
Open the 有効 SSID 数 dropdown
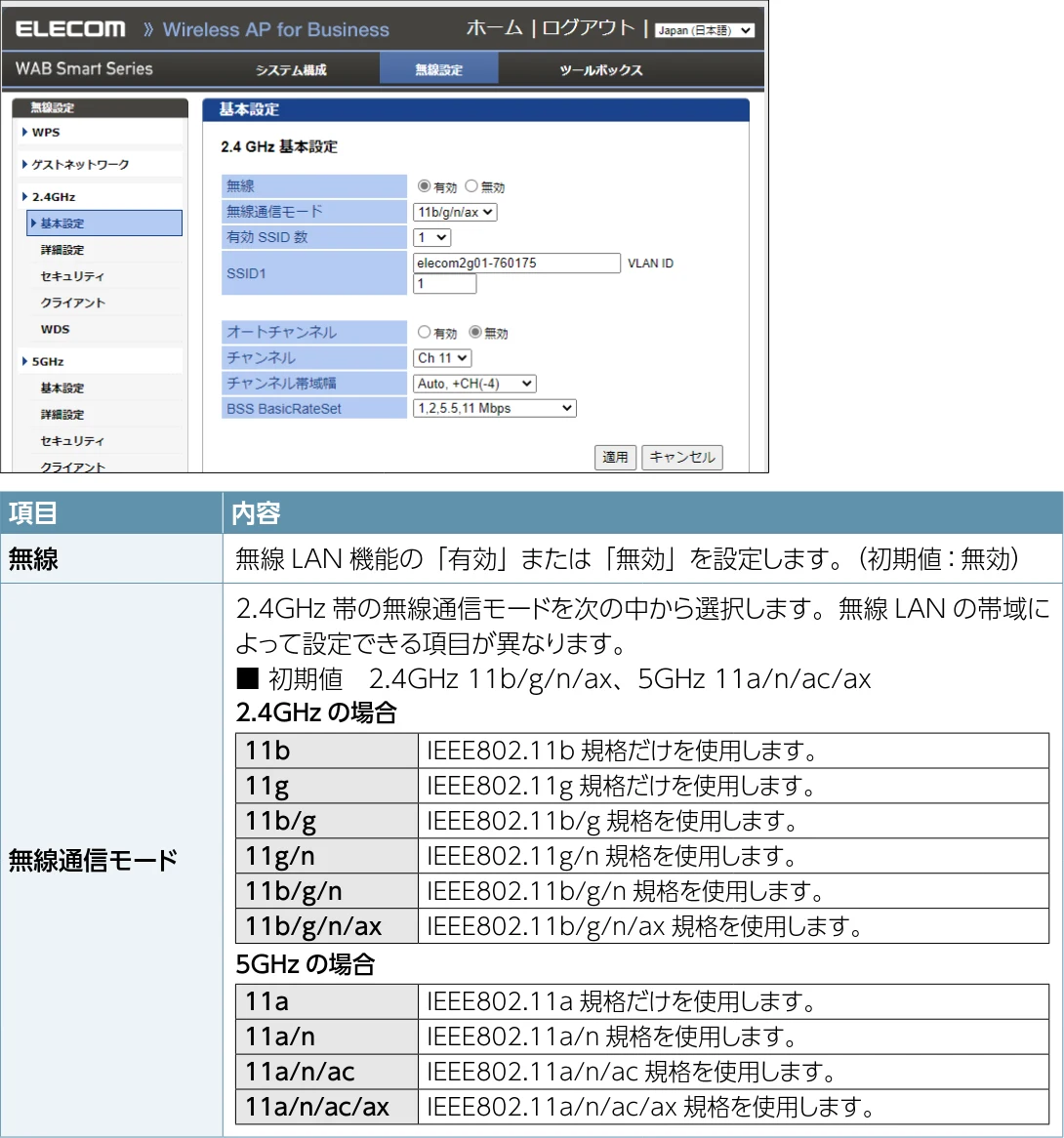pyautogui.click(x=431, y=237)
